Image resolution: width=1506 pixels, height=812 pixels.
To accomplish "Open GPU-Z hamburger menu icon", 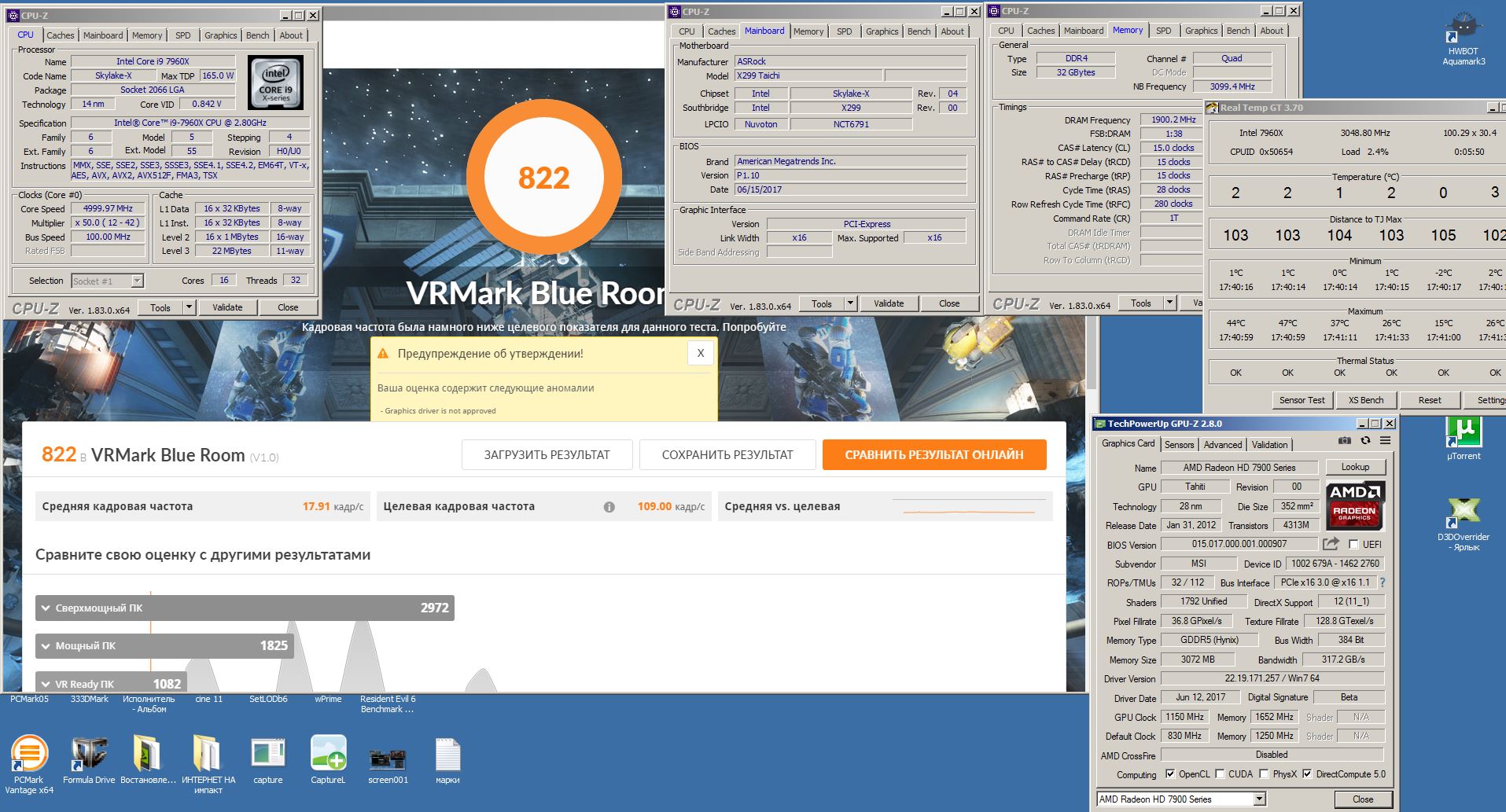I will 1385,441.
